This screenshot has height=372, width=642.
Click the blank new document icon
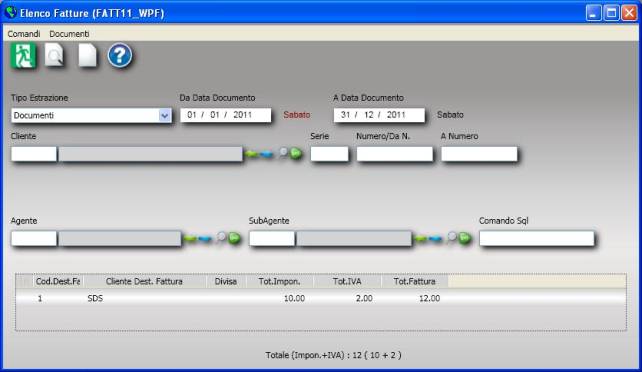[87, 55]
